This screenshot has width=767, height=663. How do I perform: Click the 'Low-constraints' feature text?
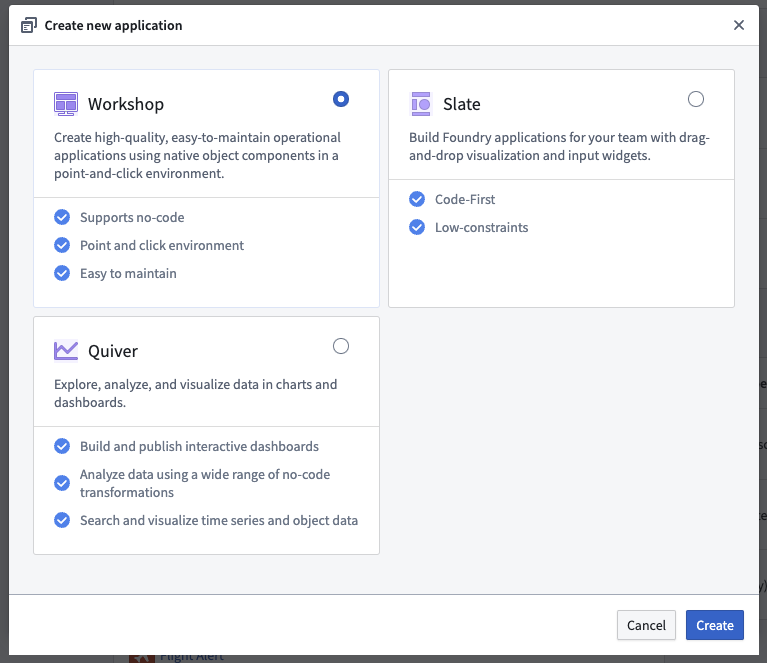[481, 227]
